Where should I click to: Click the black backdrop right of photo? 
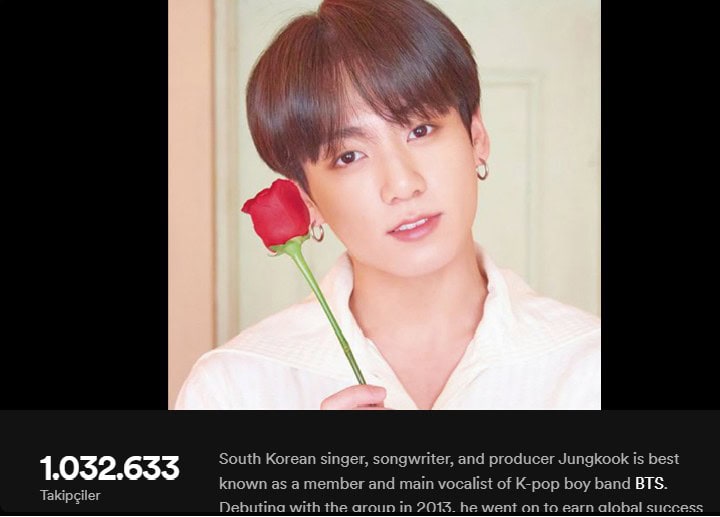(x=660, y=204)
